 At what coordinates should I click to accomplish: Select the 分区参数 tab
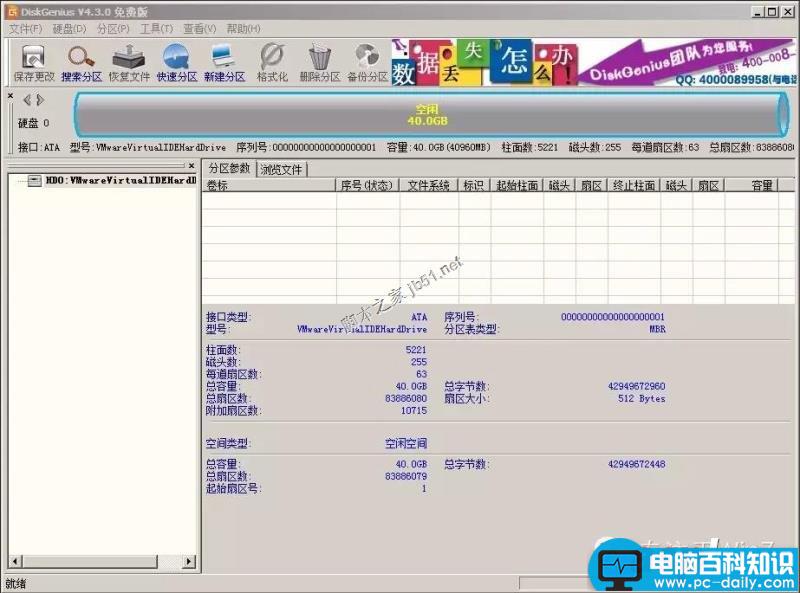pos(230,168)
